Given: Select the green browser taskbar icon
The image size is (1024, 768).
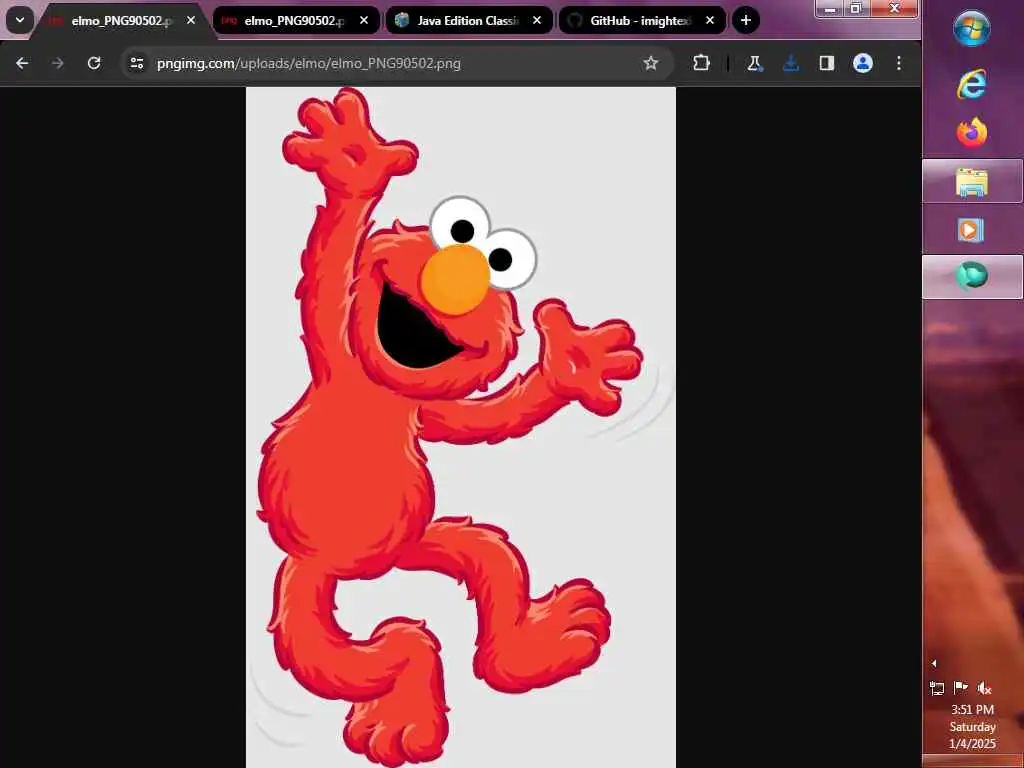Looking at the screenshot, I should pyautogui.click(x=972, y=276).
